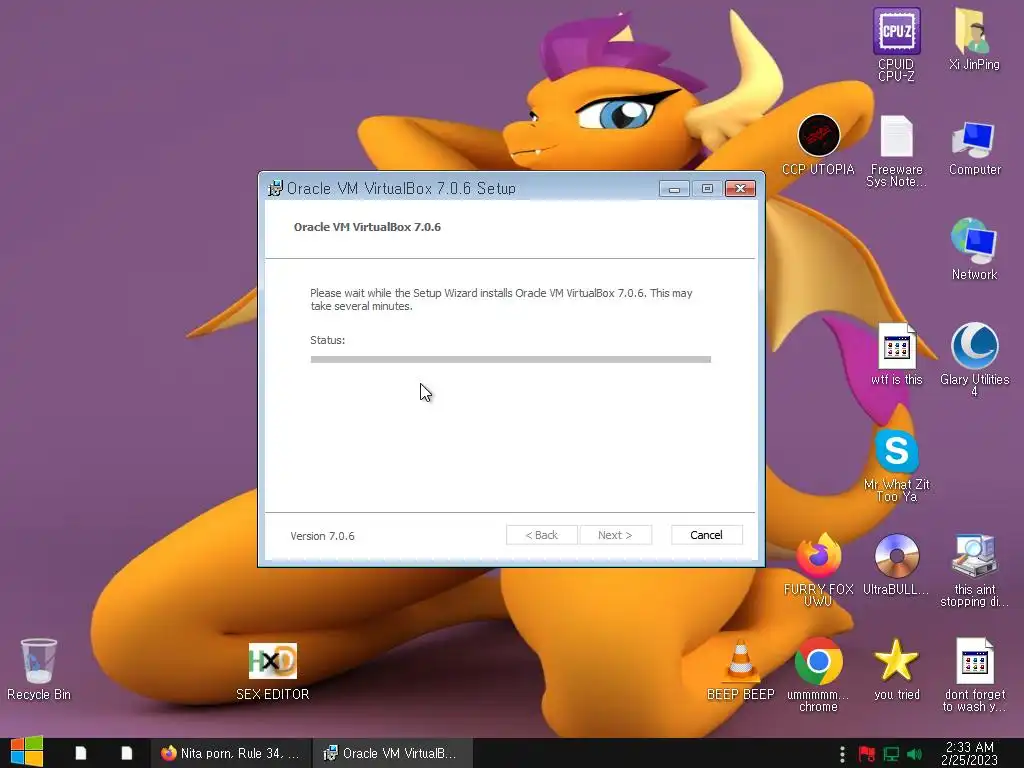The image size is (1024, 768).
Task: Close the VirtualBox Setup window
Action: 740,189
